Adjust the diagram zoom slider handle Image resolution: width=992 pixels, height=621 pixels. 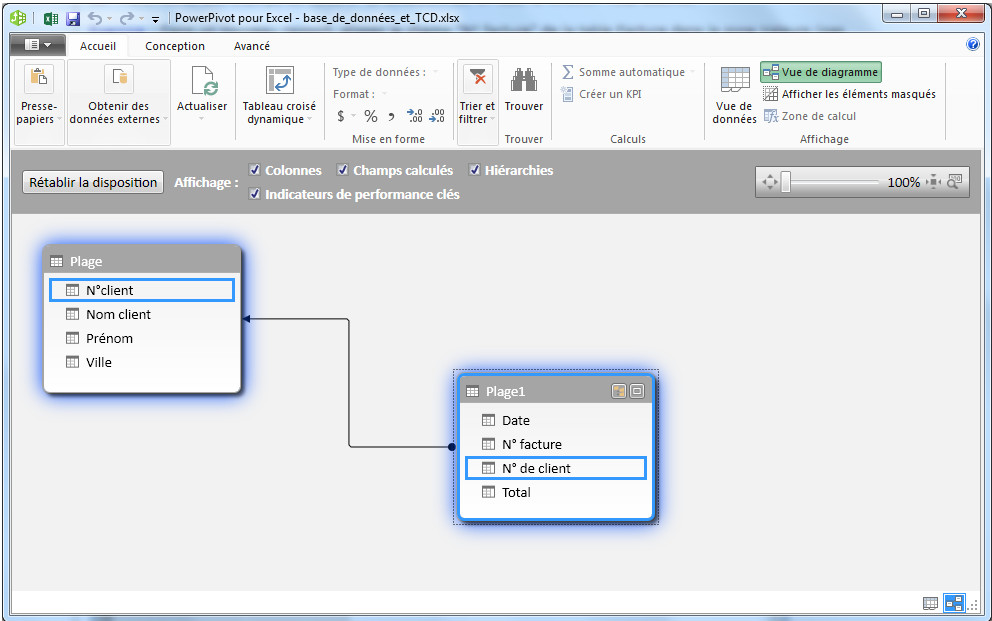coord(786,182)
